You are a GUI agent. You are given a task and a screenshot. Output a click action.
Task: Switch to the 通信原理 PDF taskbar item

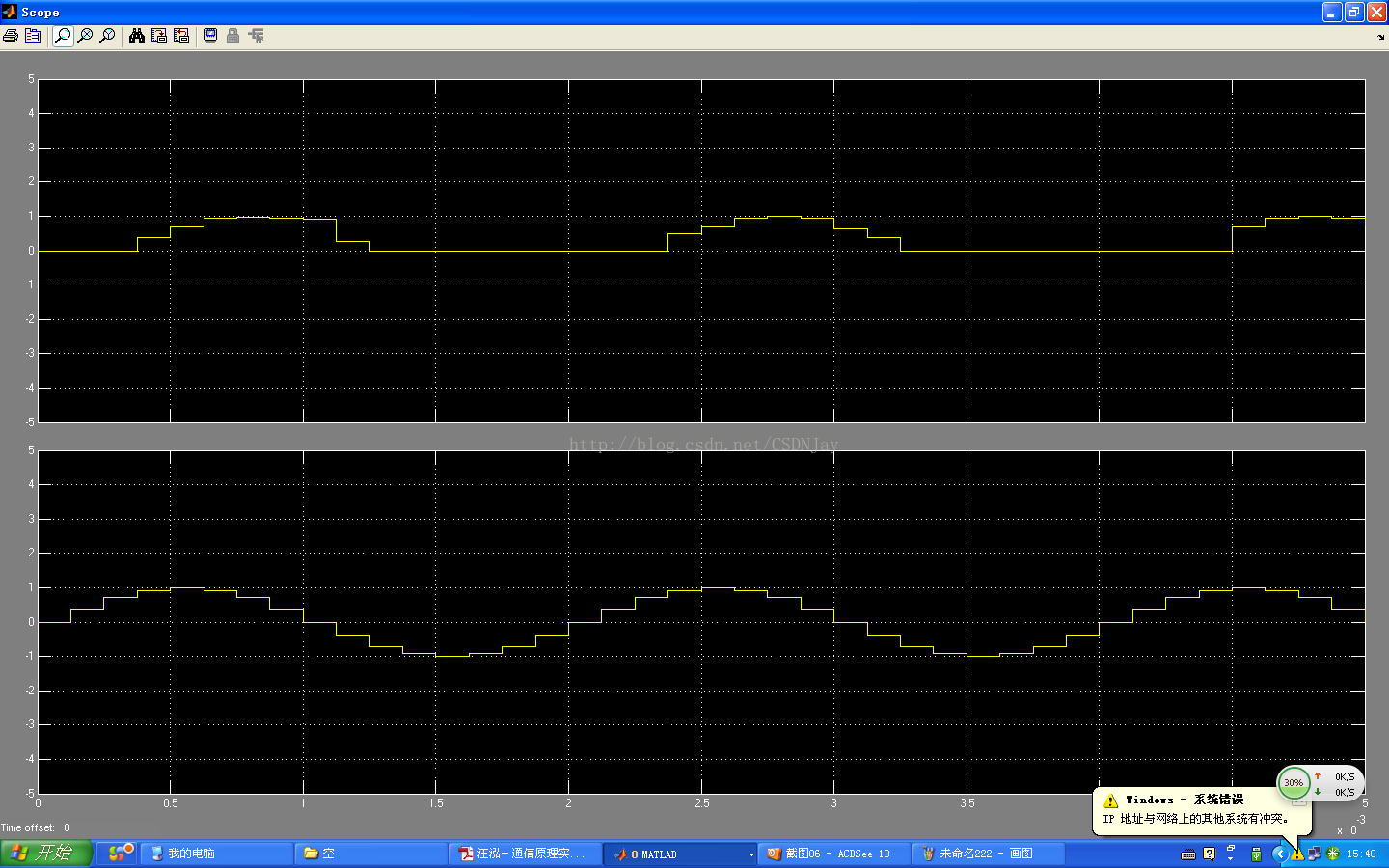(526, 854)
